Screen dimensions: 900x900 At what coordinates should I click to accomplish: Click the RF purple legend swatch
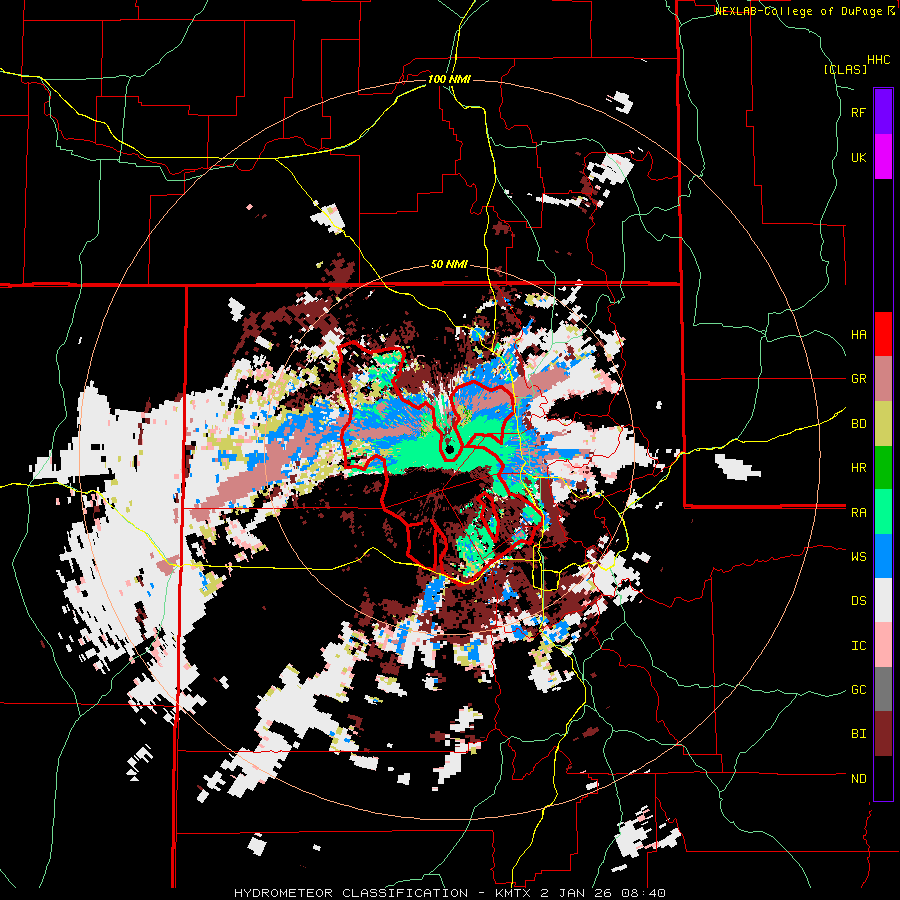[x=883, y=112]
